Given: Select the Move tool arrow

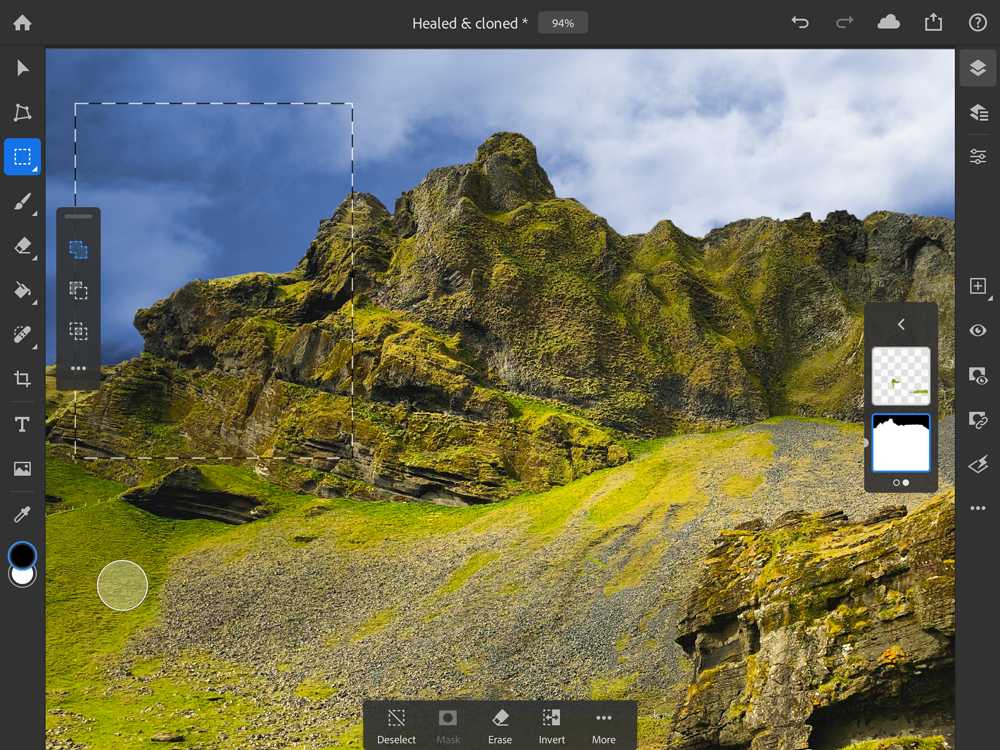Looking at the screenshot, I should [x=22, y=68].
